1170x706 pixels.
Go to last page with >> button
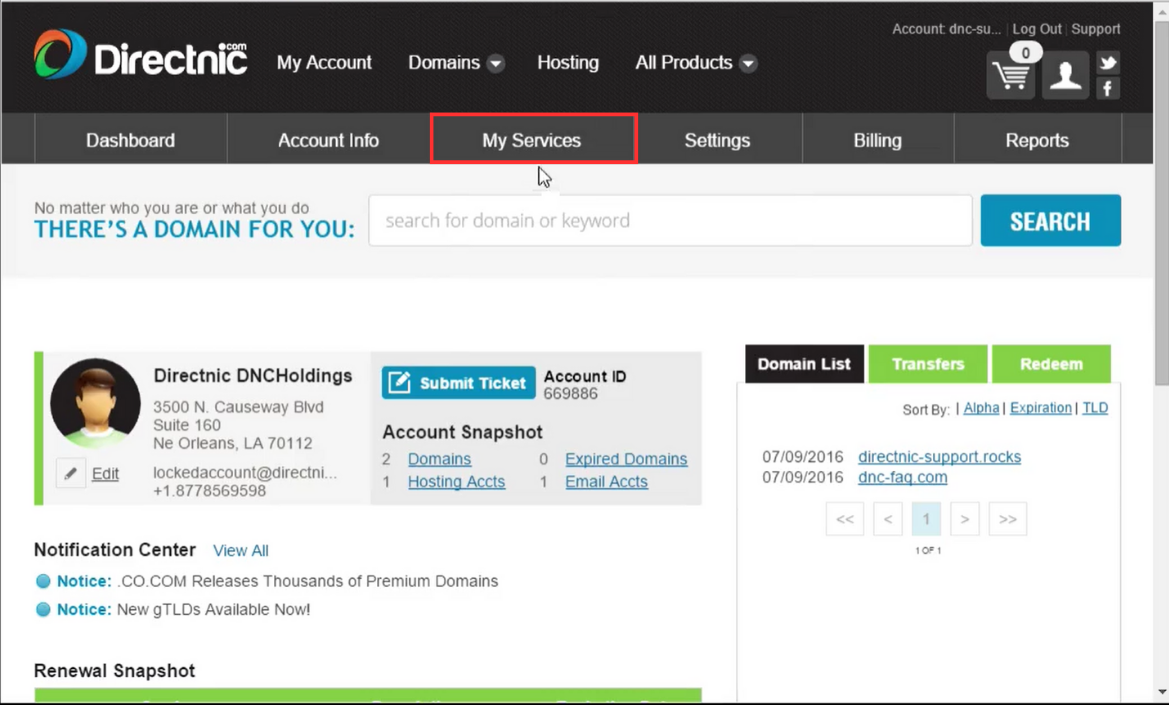pyautogui.click(x=1008, y=519)
